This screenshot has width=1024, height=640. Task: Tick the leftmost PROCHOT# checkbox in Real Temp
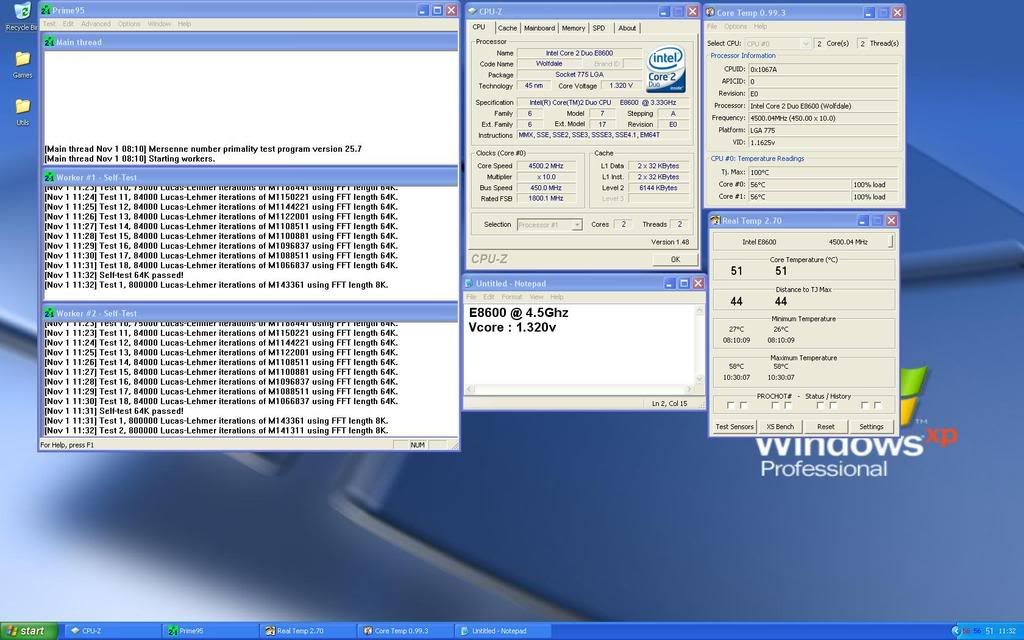730,406
